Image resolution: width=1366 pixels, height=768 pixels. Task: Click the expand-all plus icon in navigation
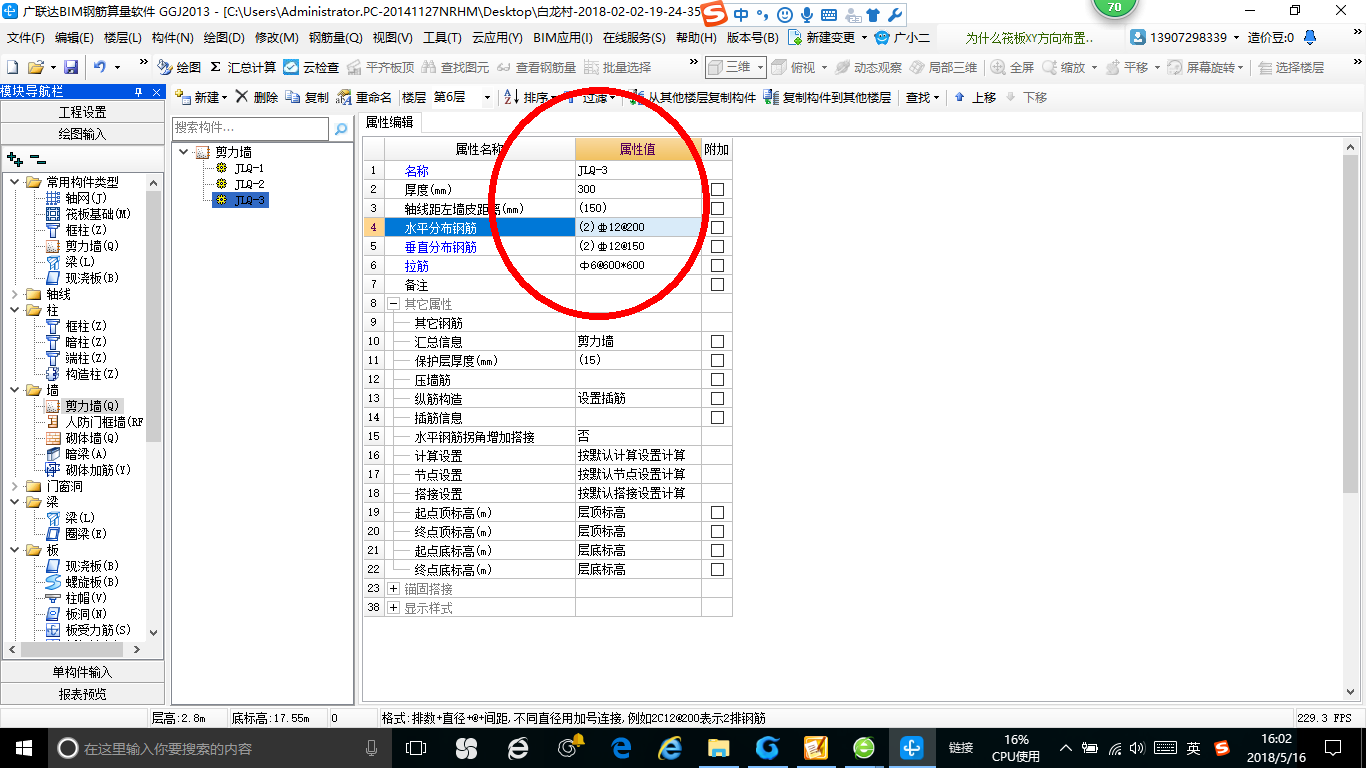[14, 159]
